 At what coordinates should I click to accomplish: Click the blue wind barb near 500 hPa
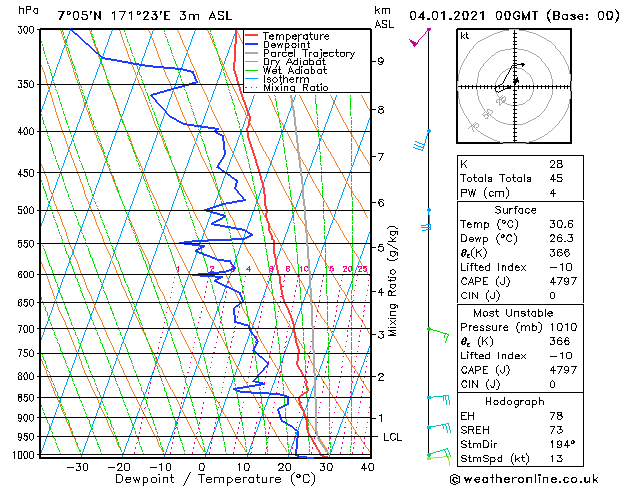[426, 220]
